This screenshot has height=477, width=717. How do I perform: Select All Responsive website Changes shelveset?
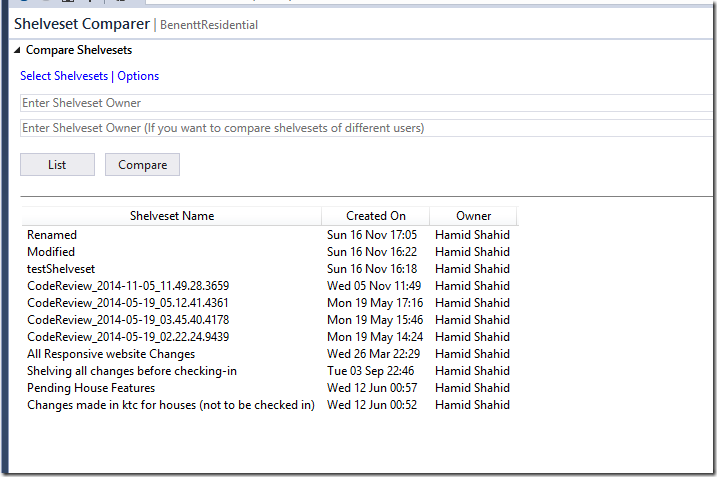(111, 354)
